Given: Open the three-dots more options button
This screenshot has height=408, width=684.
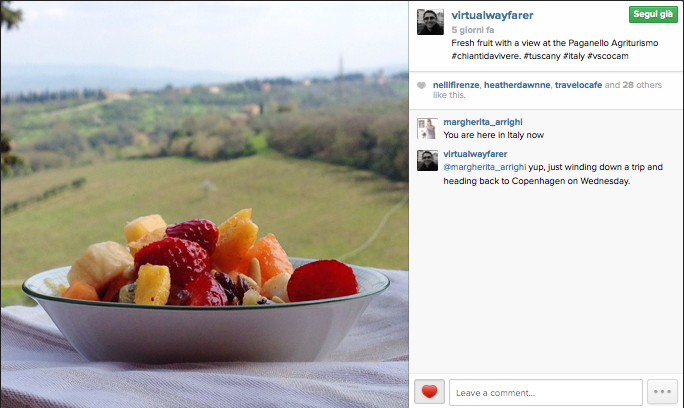Looking at the screenshot, I should pyautogui.click(x=662, y=392).
